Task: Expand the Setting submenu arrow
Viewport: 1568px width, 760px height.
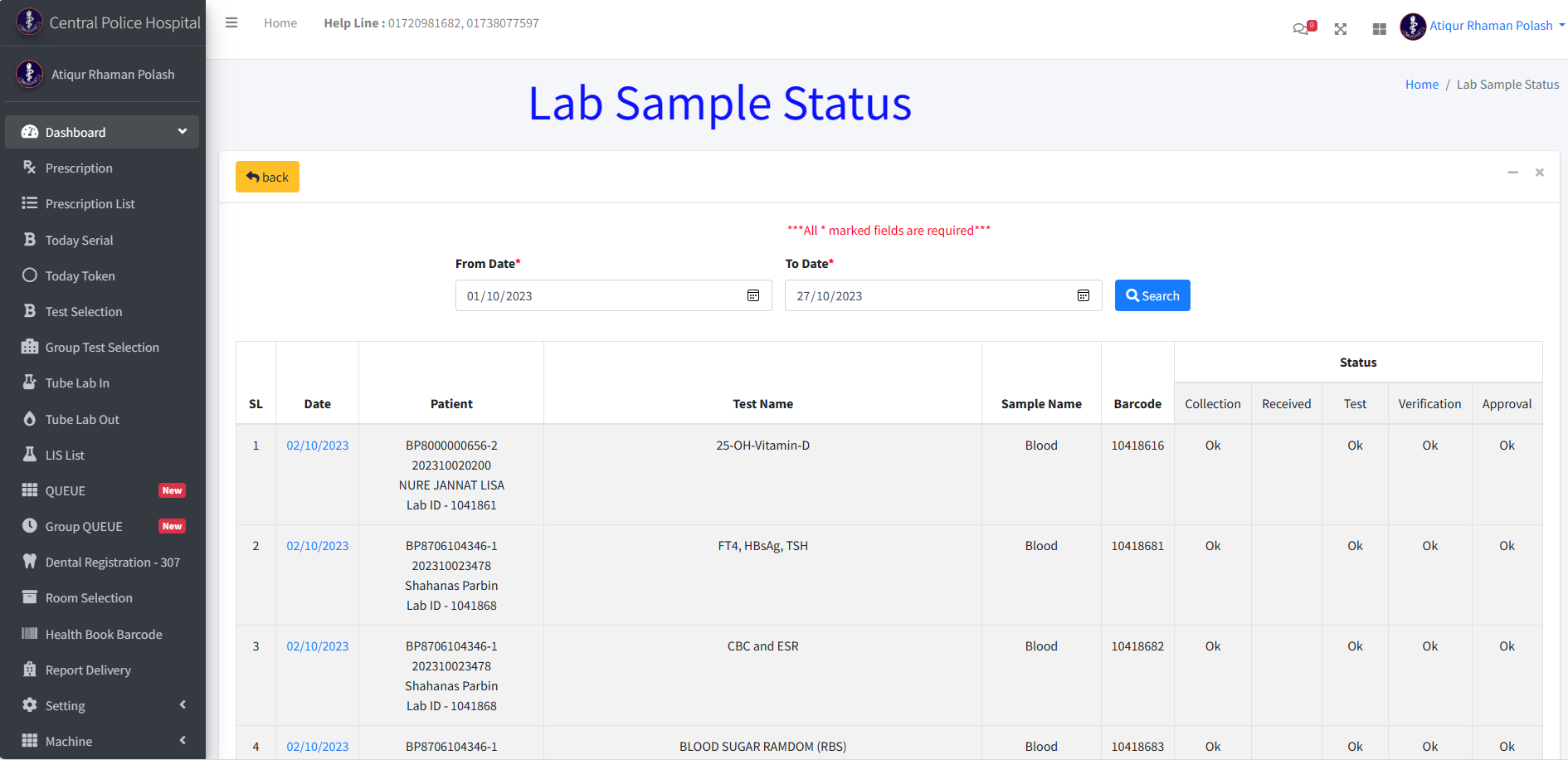Action: [x=183, y=705]
